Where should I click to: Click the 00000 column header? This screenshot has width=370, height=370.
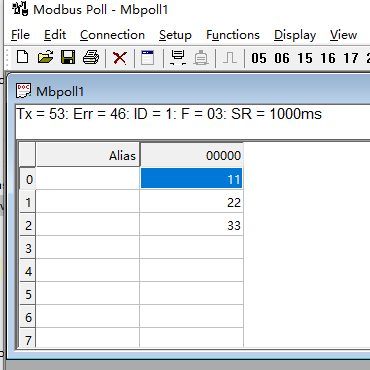192,155
